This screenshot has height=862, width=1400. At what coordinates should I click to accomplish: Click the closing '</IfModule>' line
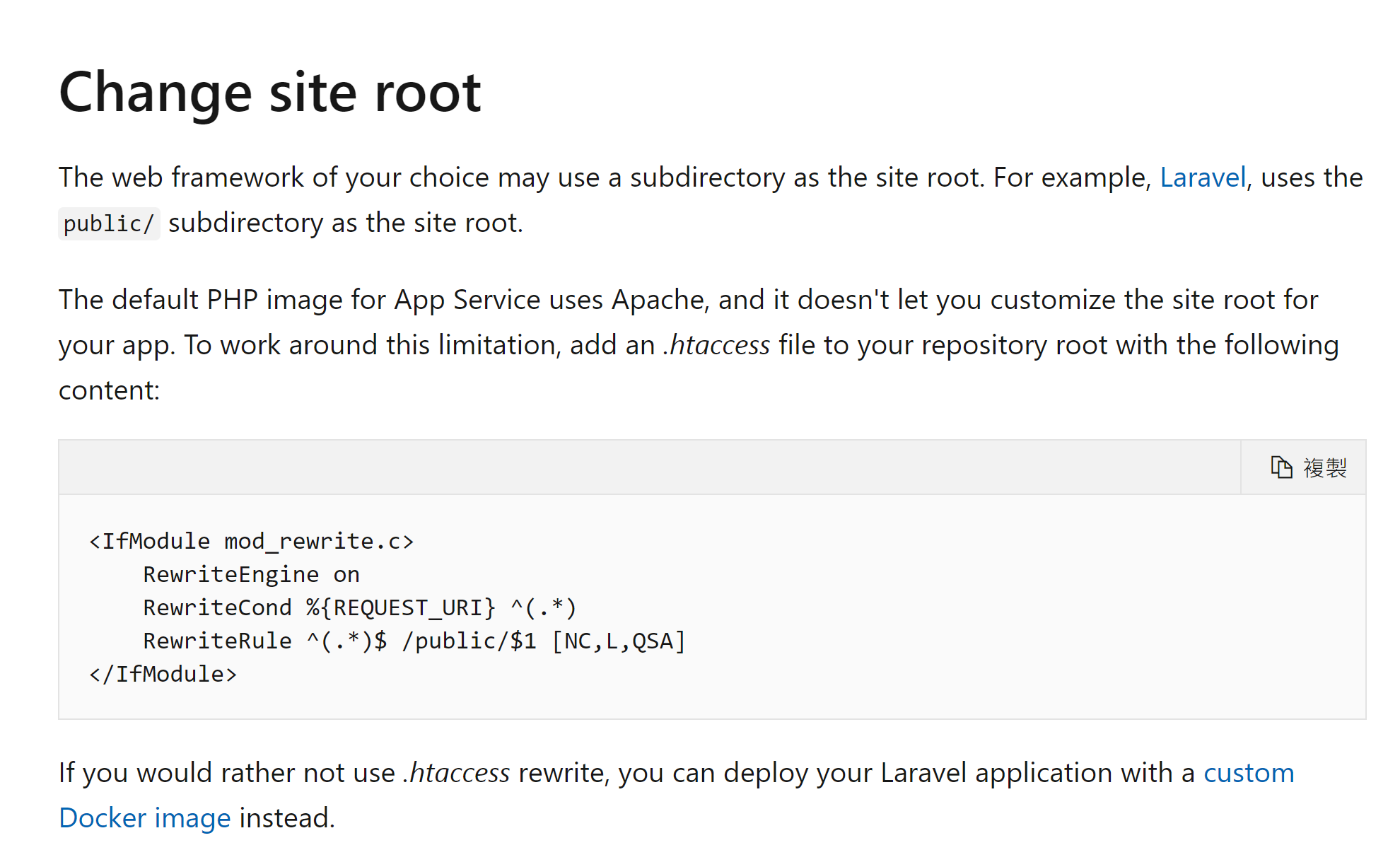(163, 675)
